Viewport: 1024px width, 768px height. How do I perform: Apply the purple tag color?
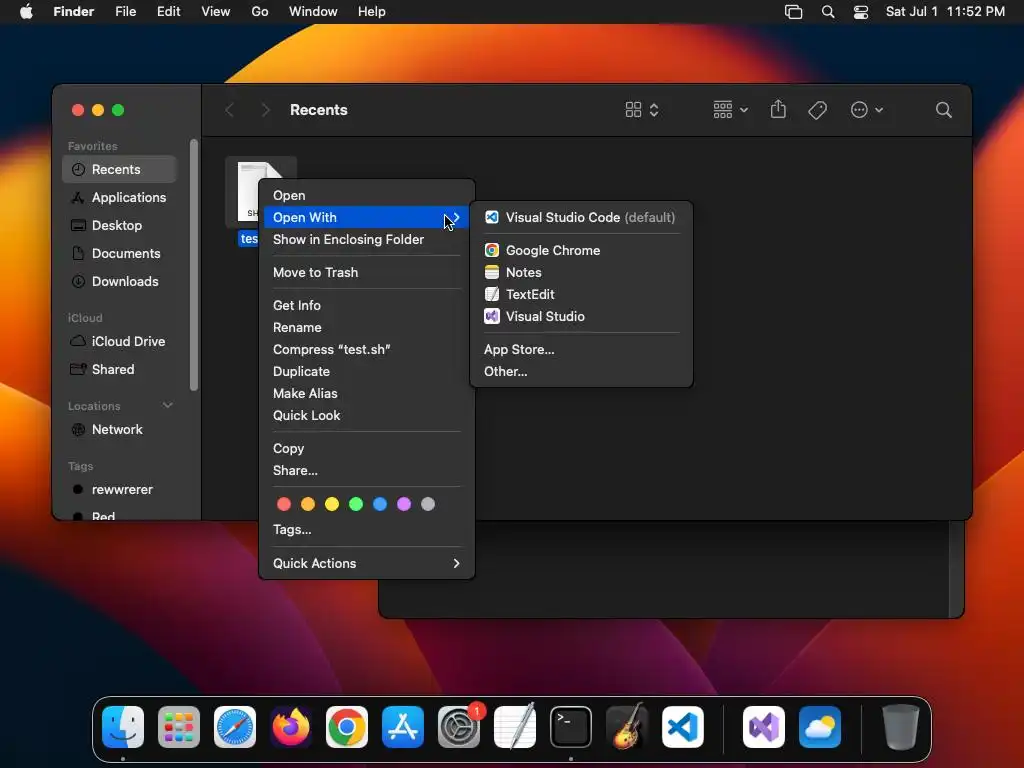click(404, 504)
